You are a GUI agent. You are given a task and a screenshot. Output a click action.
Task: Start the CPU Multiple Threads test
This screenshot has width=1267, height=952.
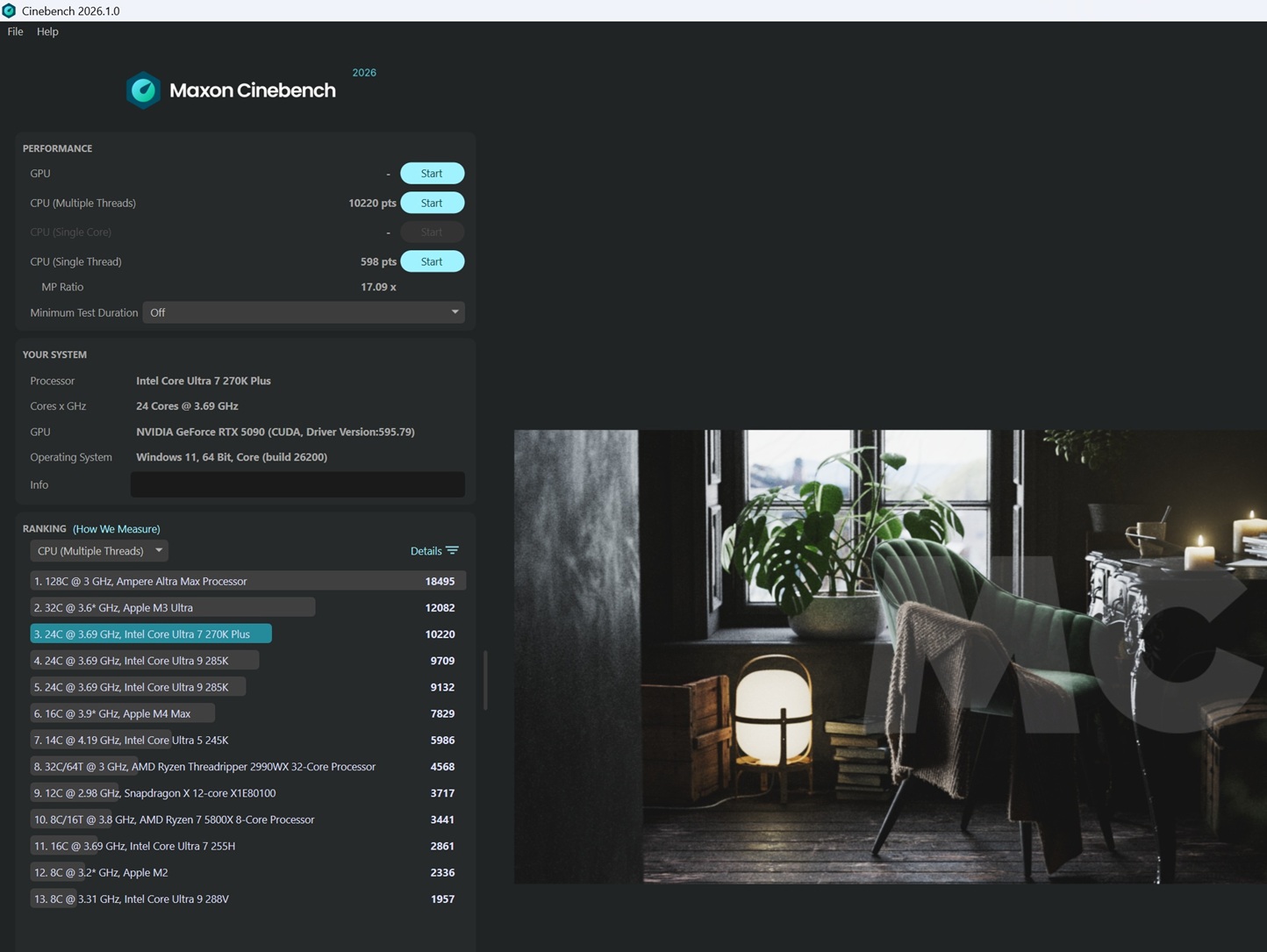(x=432, y=204)
